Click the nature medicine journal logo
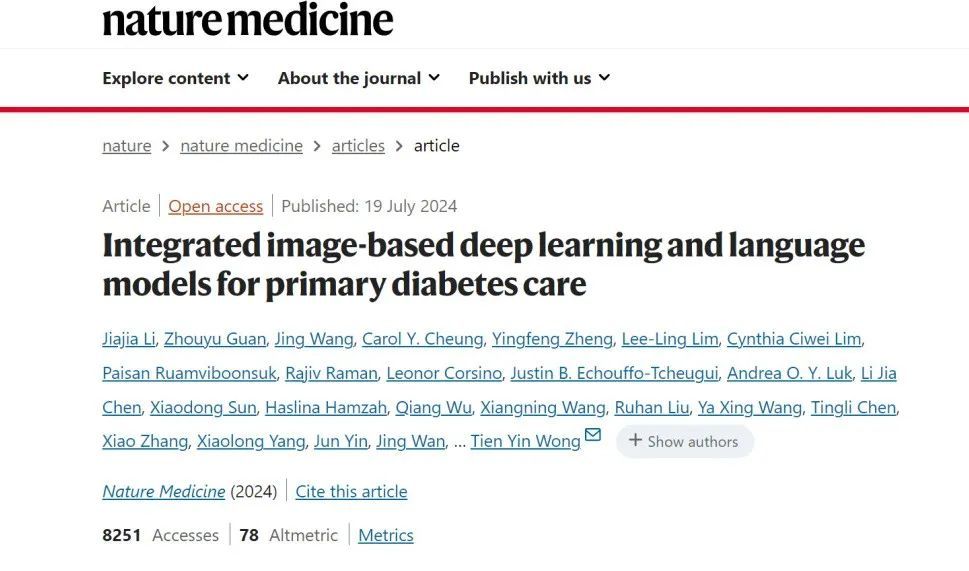 coord(248,19)
